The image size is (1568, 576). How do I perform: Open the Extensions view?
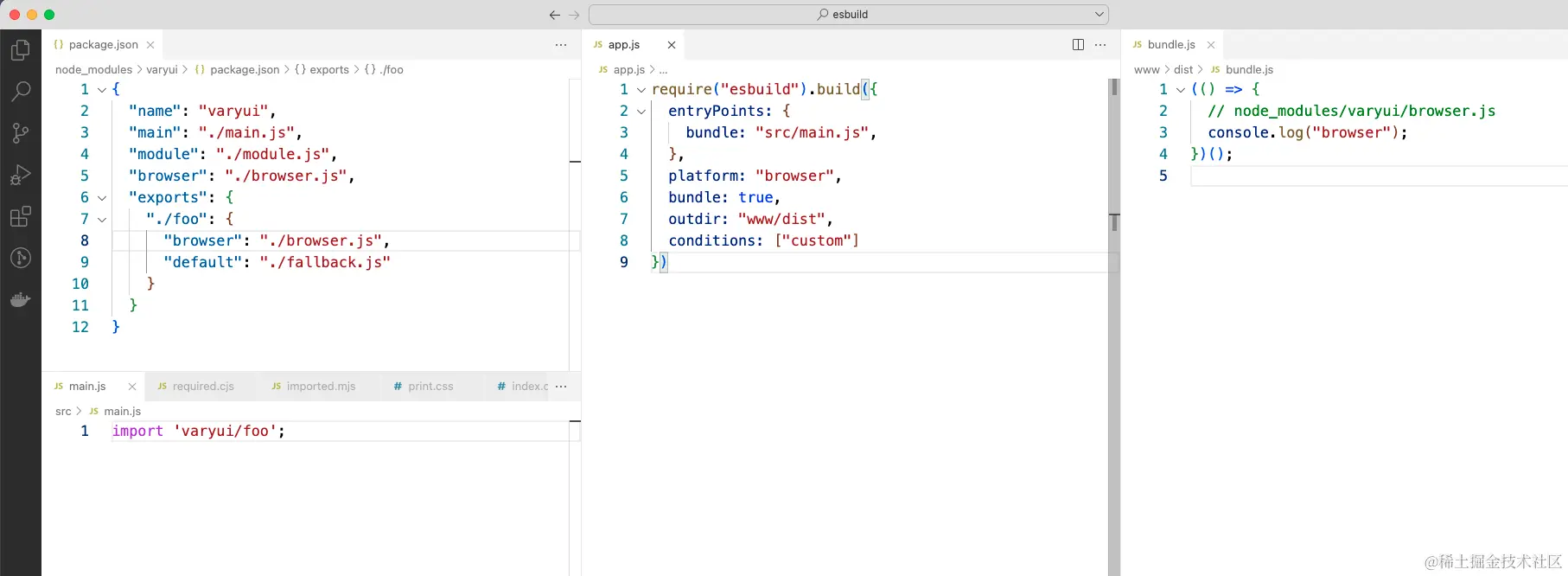(x=21, y=216)
